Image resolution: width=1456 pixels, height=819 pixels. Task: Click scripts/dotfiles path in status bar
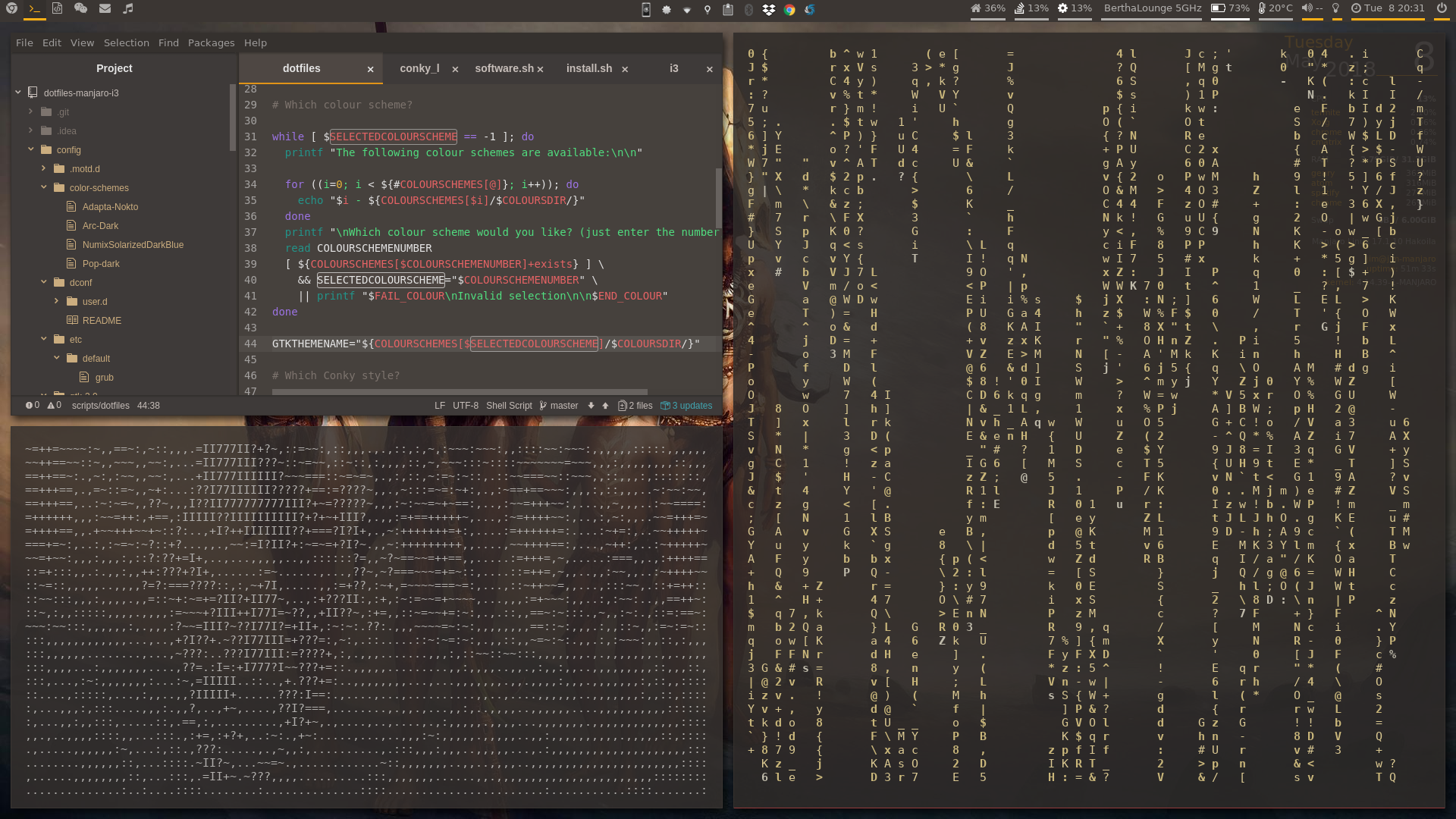(101, 406)
